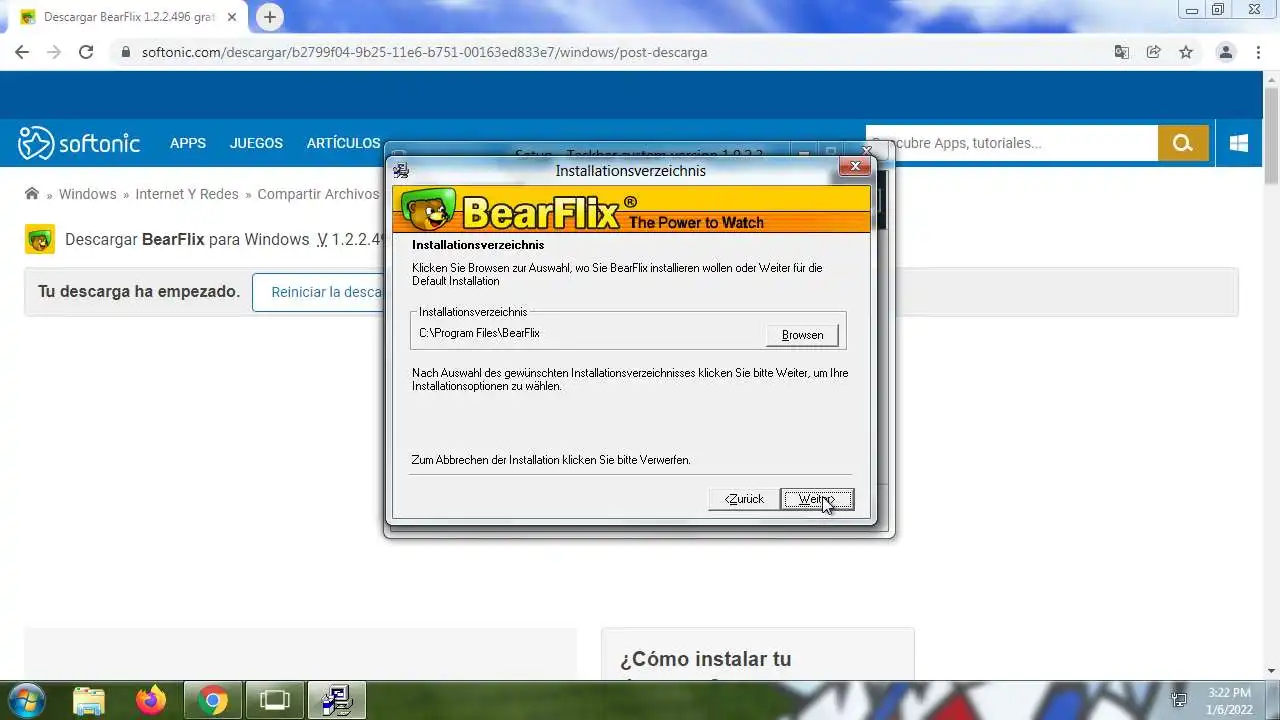This screenshot has height=720, width=1280.
Task: Click the installer icon in dialog title bar
Action: [401, 171]
